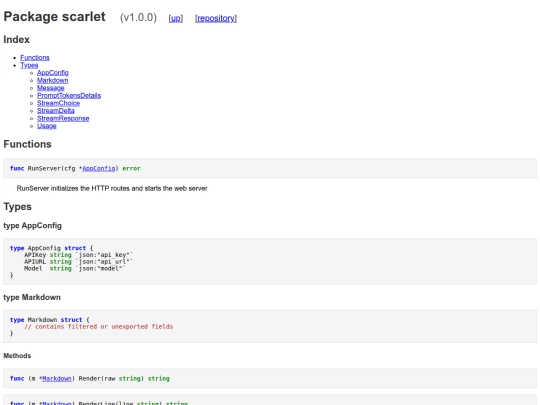
Task: Jump to Functions in the index
Action: pyautogui.click(x=35, y=58)
